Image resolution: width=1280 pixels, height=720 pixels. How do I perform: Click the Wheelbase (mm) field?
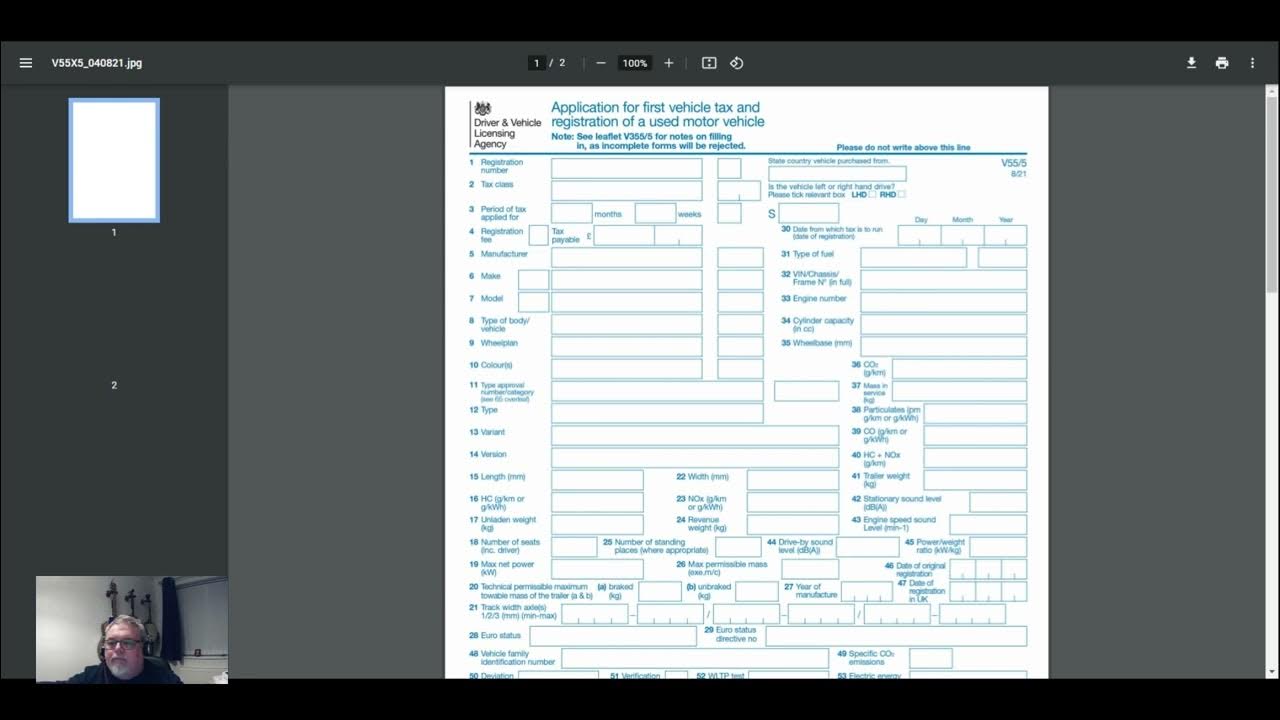click(943, 346)
